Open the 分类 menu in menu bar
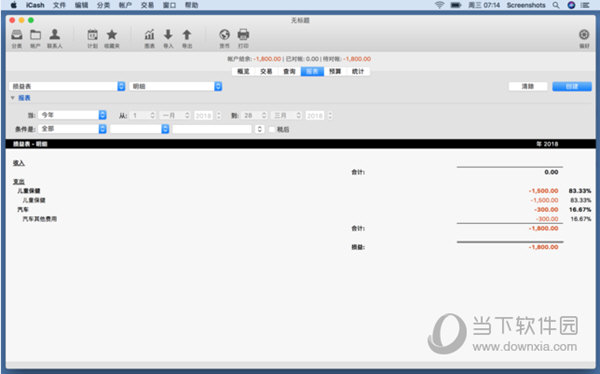The image size is (600, 374). [103, 5]
